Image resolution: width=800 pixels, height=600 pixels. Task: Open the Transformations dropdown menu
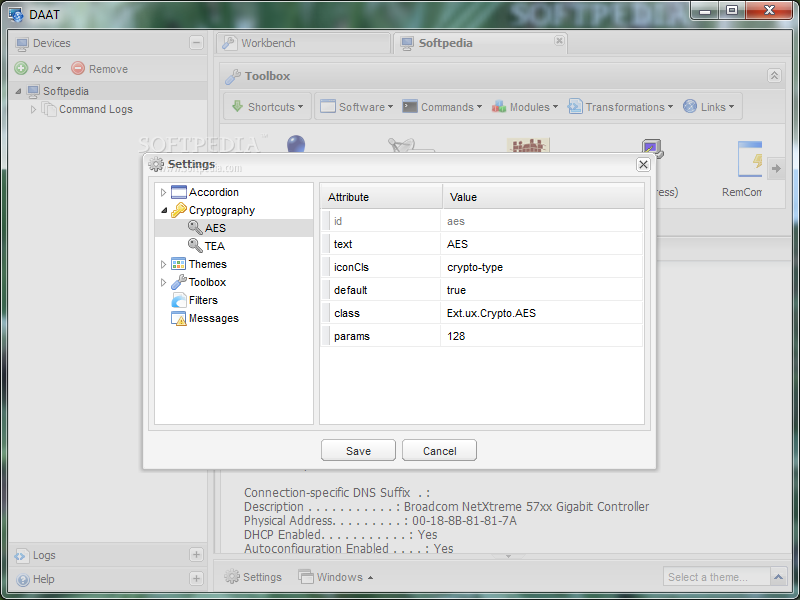[x=621, y=107]
